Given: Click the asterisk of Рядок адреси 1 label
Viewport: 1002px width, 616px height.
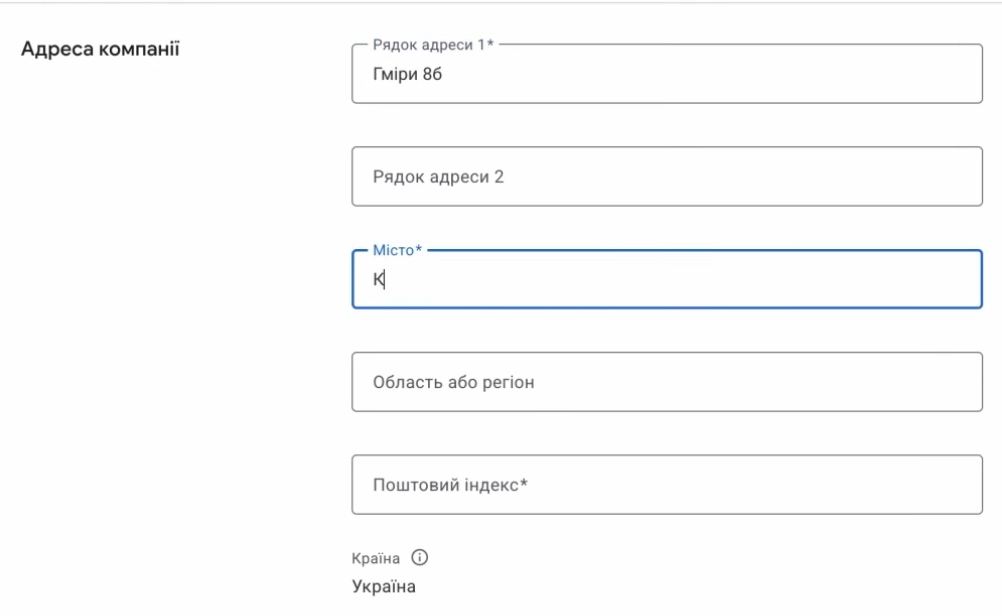Looking at the screenshot, I should [491, 46].
